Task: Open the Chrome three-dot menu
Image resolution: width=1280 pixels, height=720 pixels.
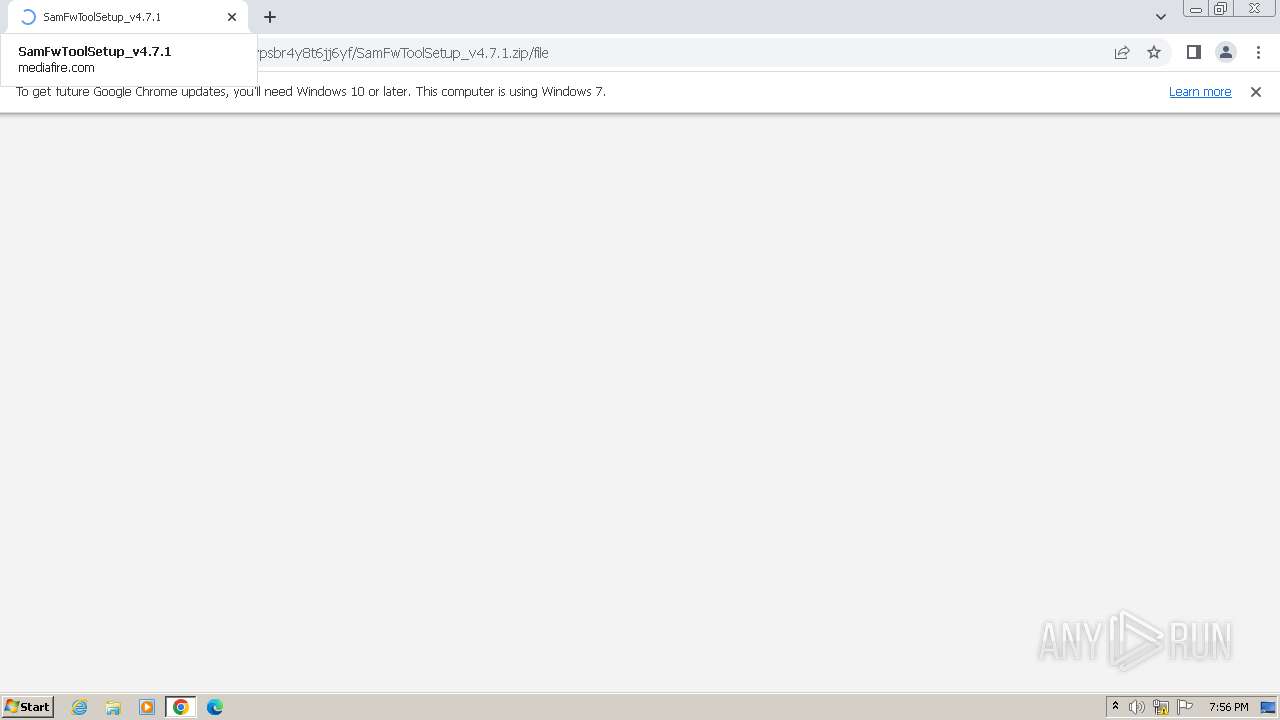Action: tap(1259, 53)
